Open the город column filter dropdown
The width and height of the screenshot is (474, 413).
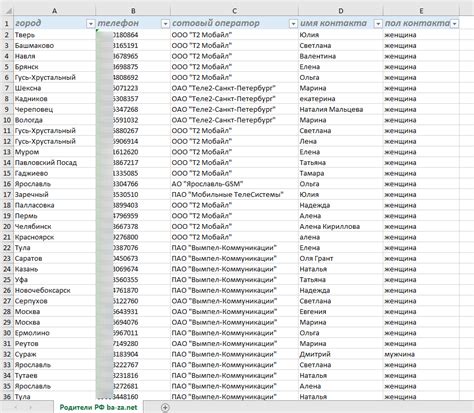click(x=90, y=24)
